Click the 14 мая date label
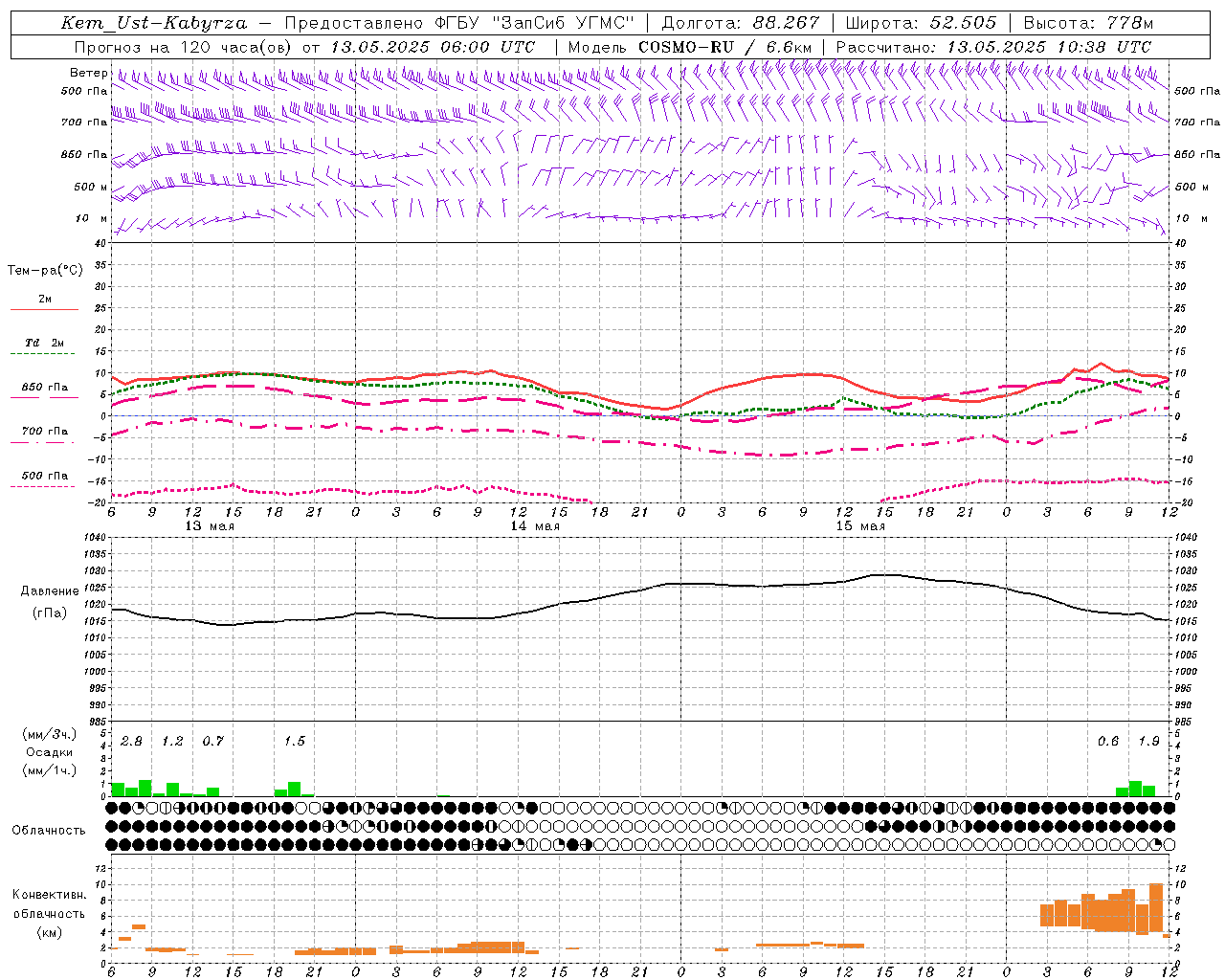The height and width of the screenshot is (980, 1225). (x=535, y=526)
